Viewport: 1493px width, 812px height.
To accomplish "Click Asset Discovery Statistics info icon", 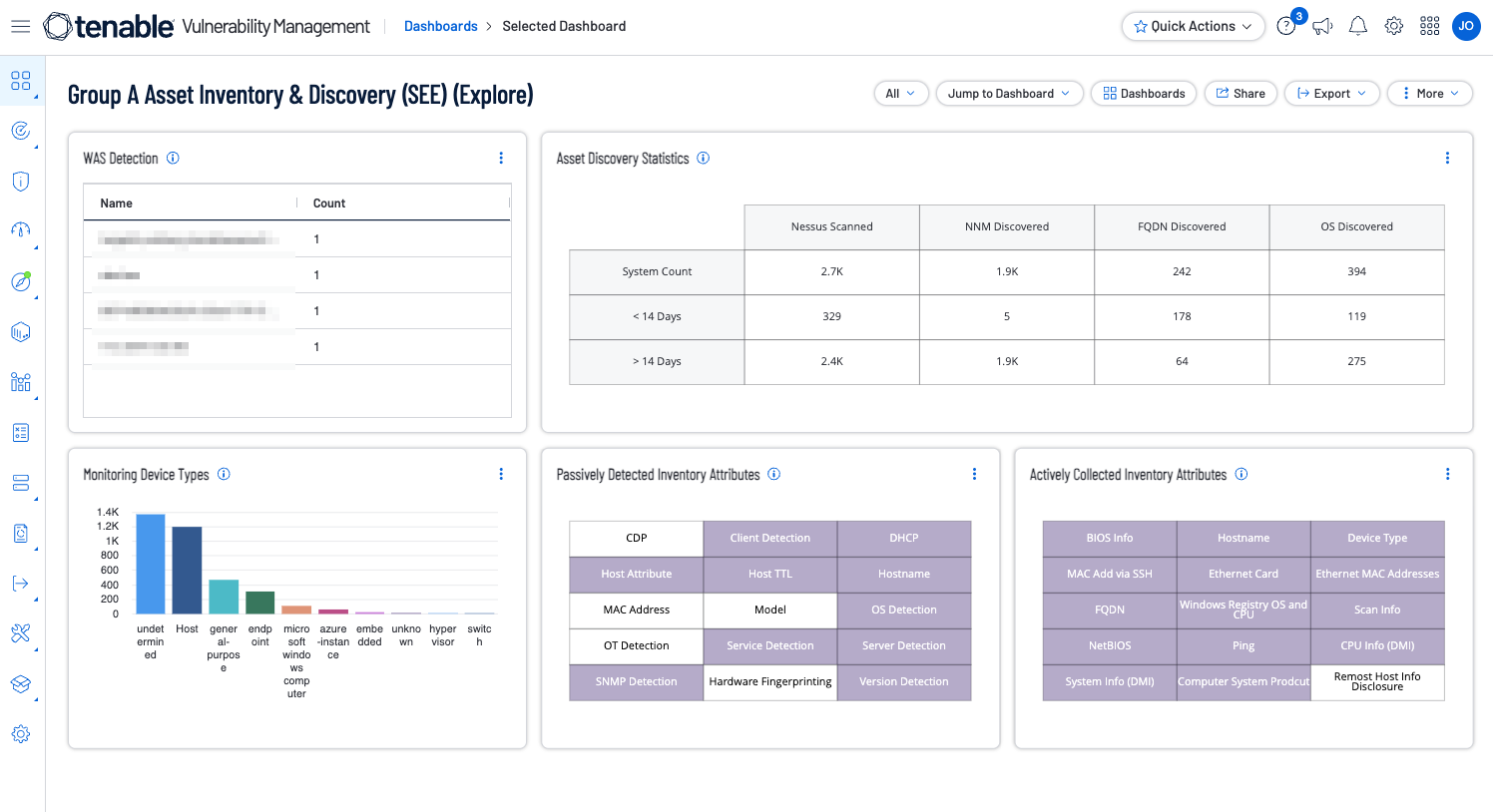I will 704,159.
